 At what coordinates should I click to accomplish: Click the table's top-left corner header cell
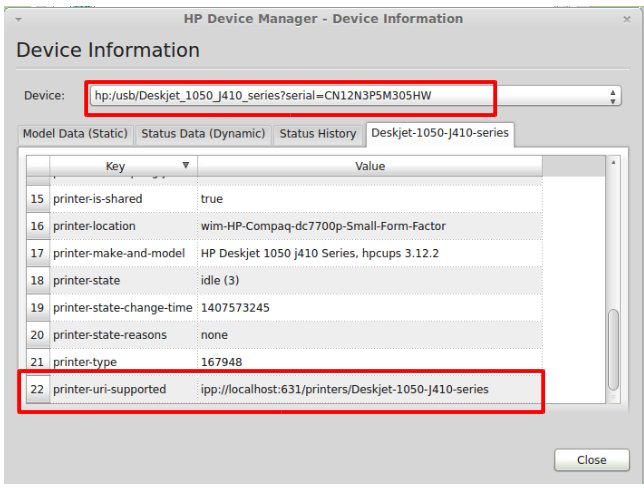tap(38, 166)
